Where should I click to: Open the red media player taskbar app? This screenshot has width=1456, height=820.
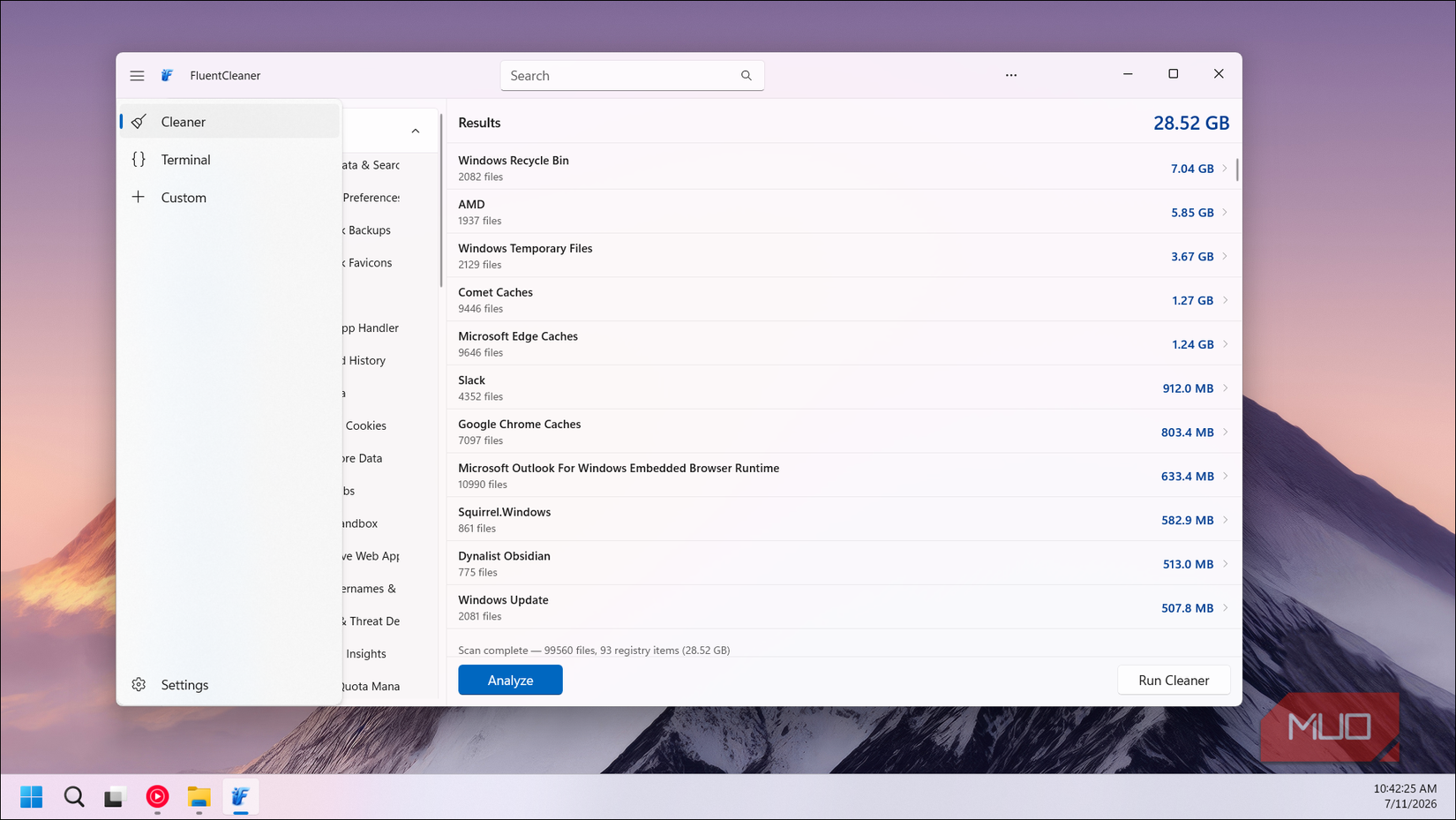click(x=157, y=797)
